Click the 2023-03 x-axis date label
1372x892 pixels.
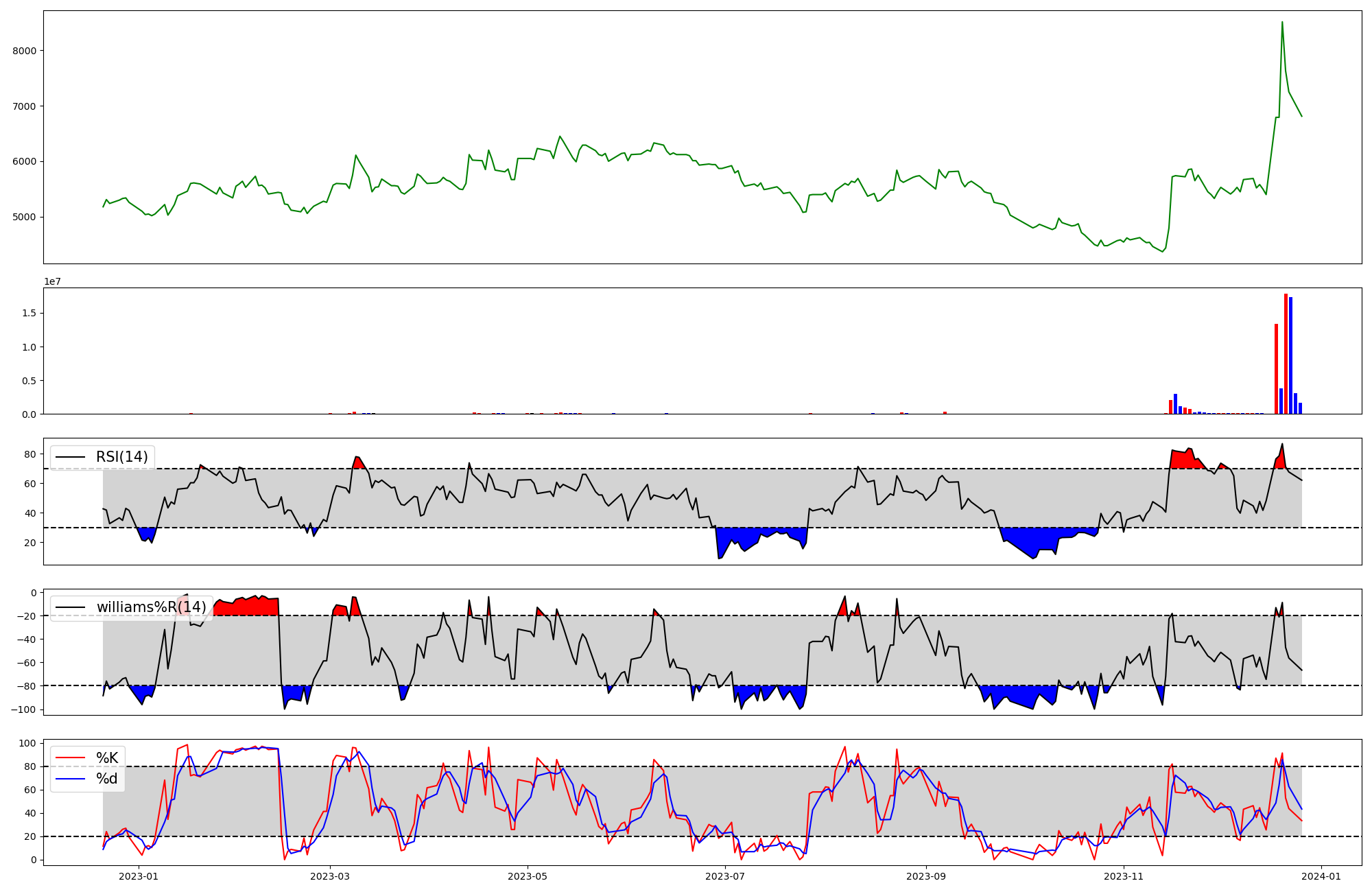coord(331,876)
